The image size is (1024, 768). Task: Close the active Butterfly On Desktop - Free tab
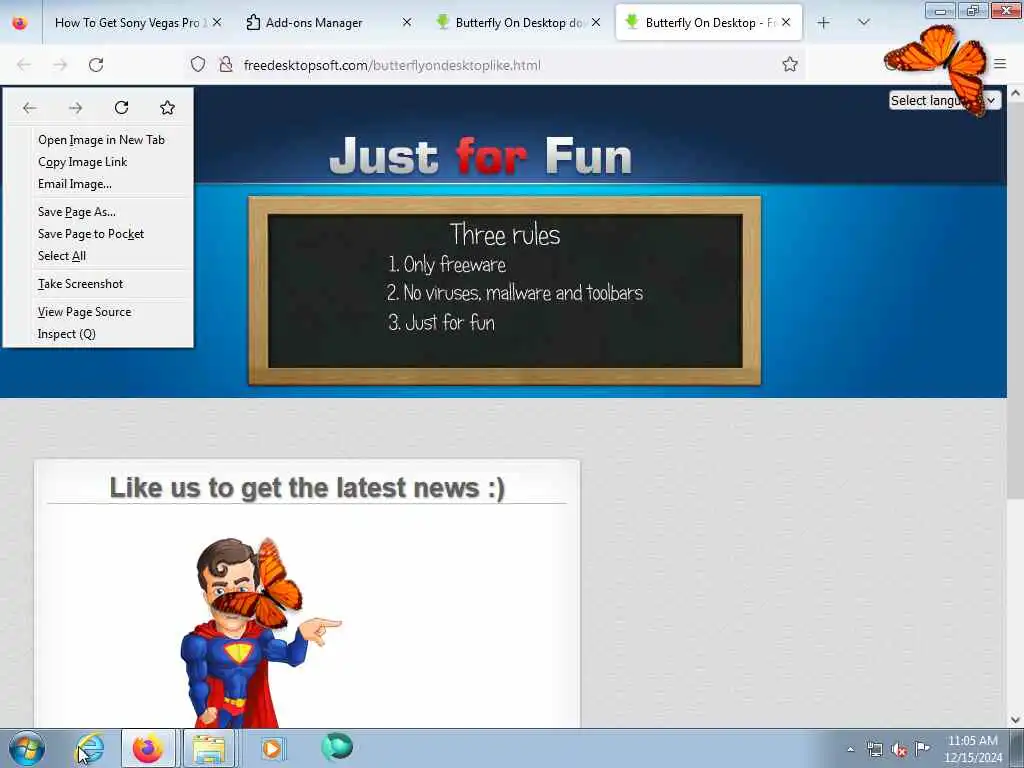786,22
